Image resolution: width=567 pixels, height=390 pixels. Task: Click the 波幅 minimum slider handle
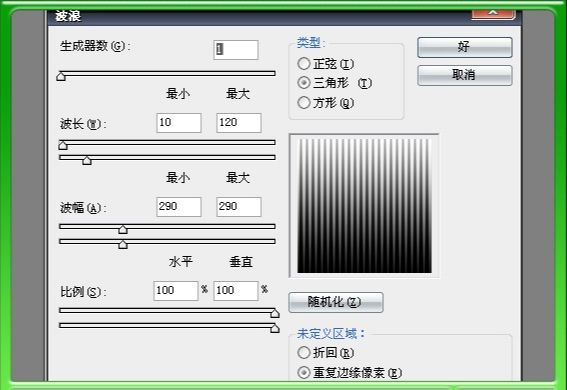pos(123,229)
